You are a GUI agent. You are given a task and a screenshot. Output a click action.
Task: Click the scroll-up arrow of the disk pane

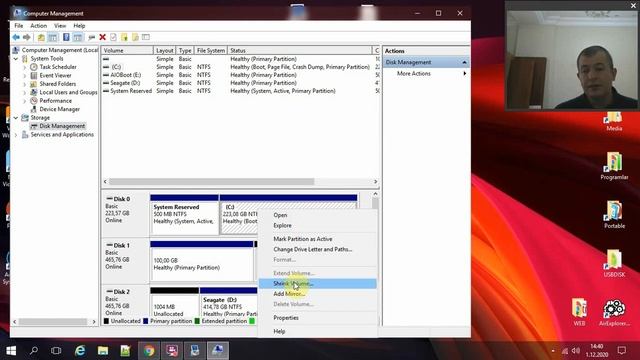coord(375,194)
